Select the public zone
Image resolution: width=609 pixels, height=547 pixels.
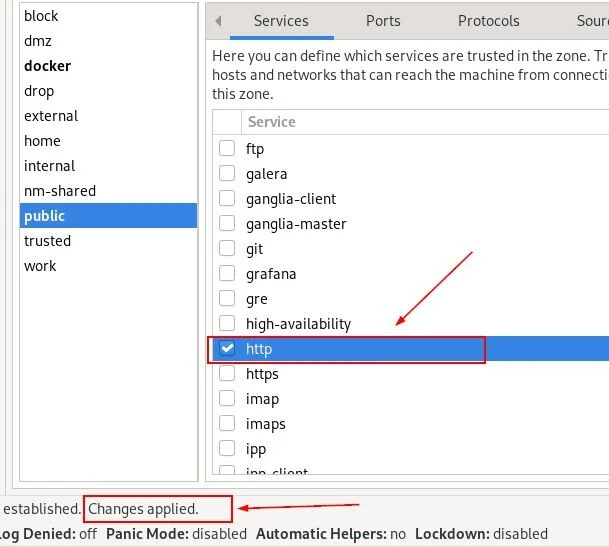pos(44,216)
